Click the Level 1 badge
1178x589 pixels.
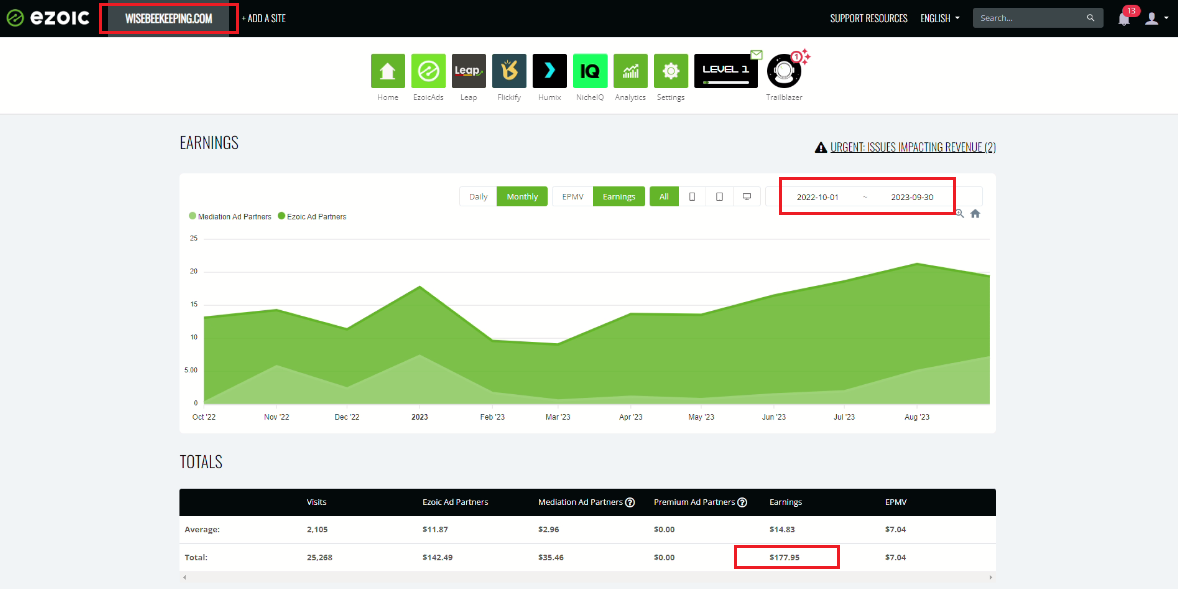pos(726,71)
